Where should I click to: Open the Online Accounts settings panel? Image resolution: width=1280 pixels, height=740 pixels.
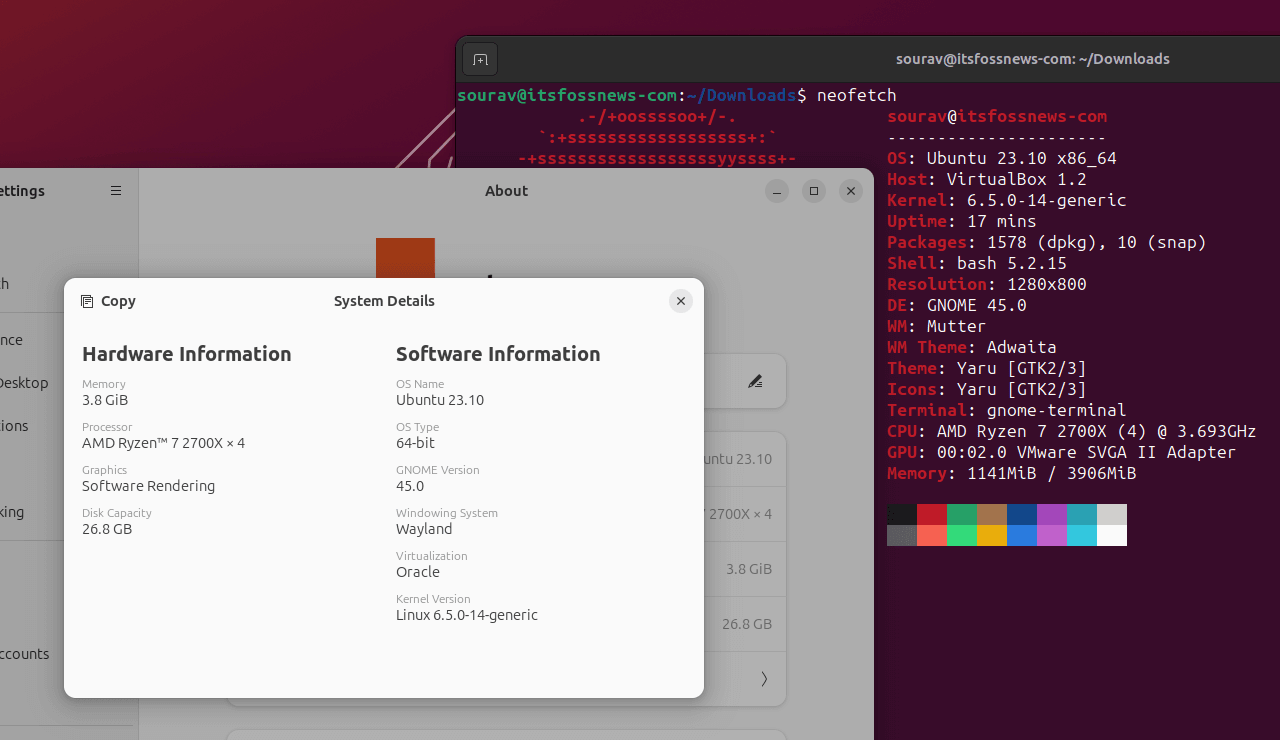click(24, 654)
